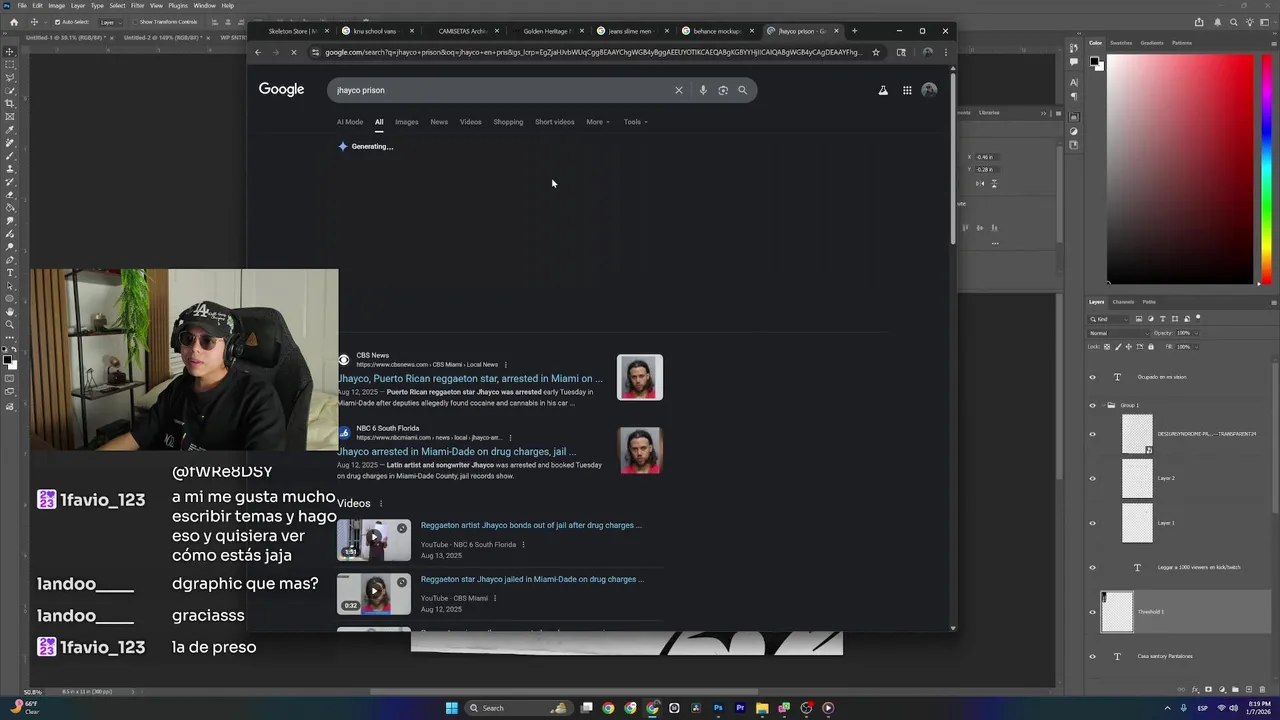Bookmark this page with star icon
This screenshot has height=720, width=1280.
pyautogui.click(x=876, y=52)
